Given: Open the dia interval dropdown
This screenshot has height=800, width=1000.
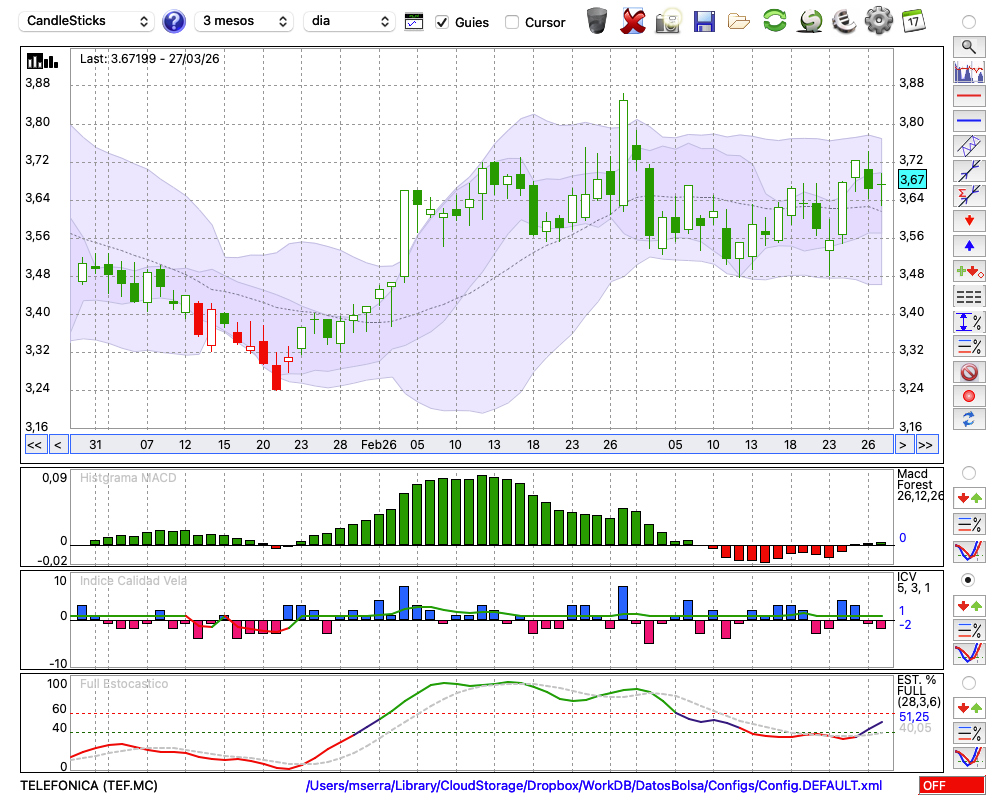Looking at the screenshot, I should [350, 21].
